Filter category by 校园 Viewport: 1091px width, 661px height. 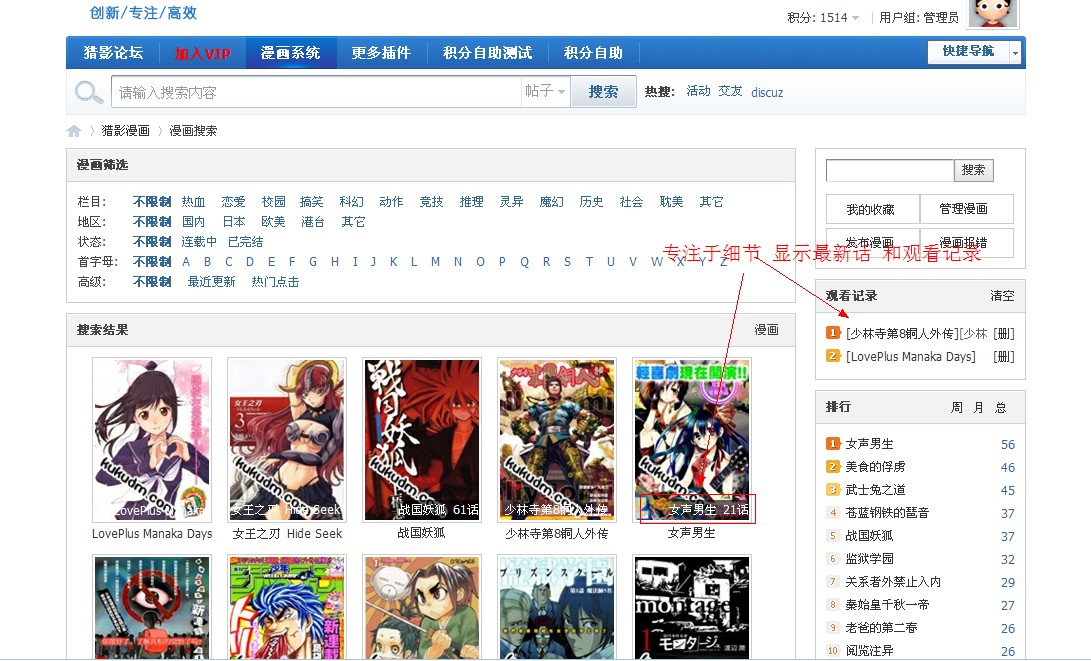273,202
